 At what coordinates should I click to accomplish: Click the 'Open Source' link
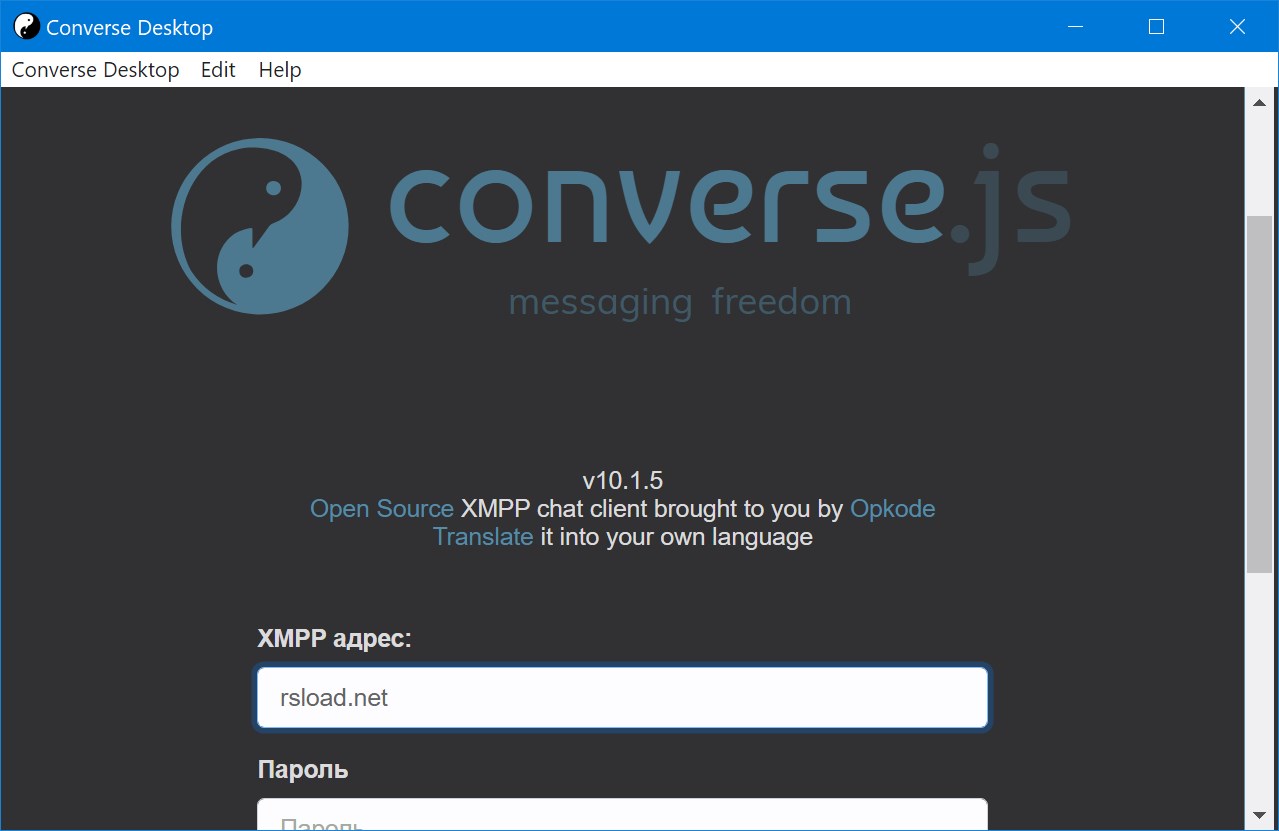pyautogui.click(x=381, y=508)
